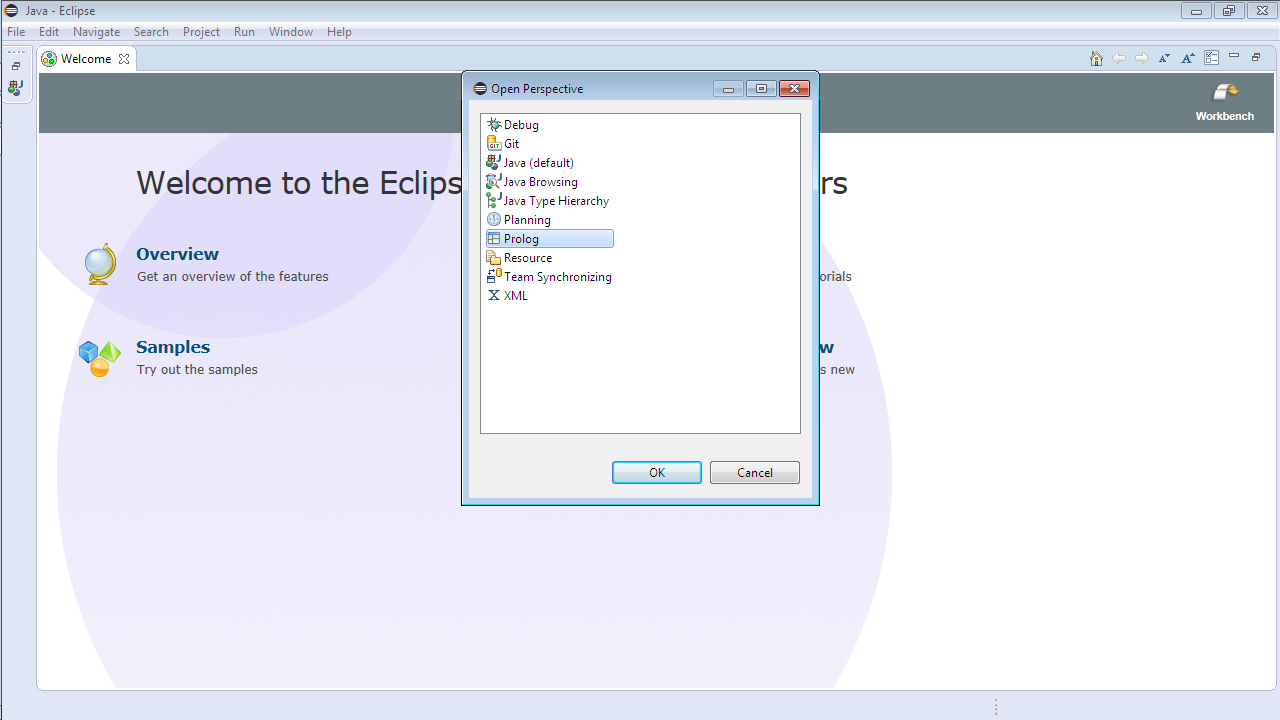Open the Overview link

pyautogui.click(x=177, y=254)
